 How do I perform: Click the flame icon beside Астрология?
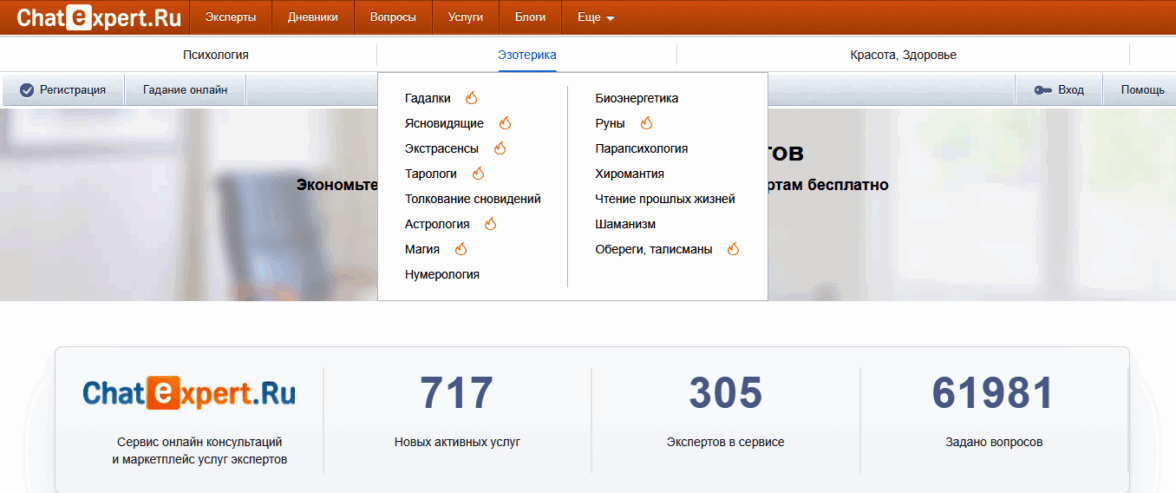click(x=491, y=224)
